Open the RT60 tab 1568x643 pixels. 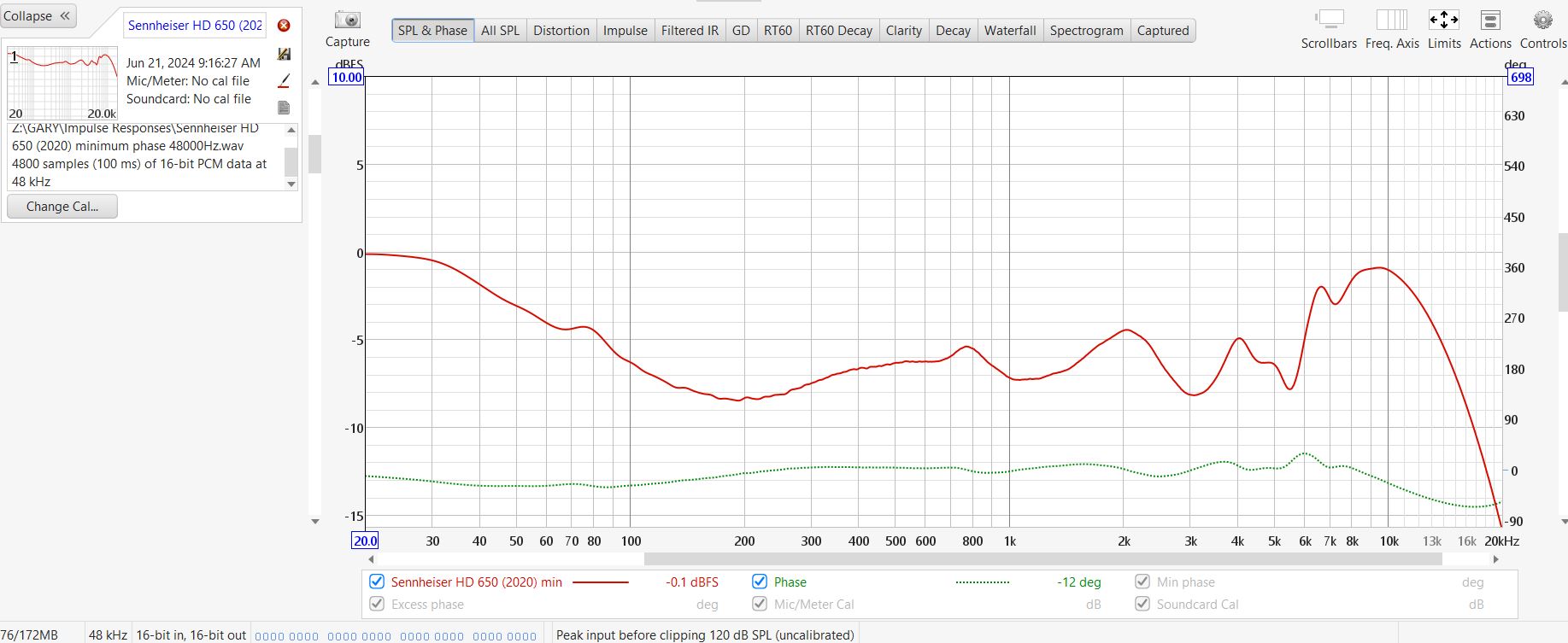click(x=778, y=31)
